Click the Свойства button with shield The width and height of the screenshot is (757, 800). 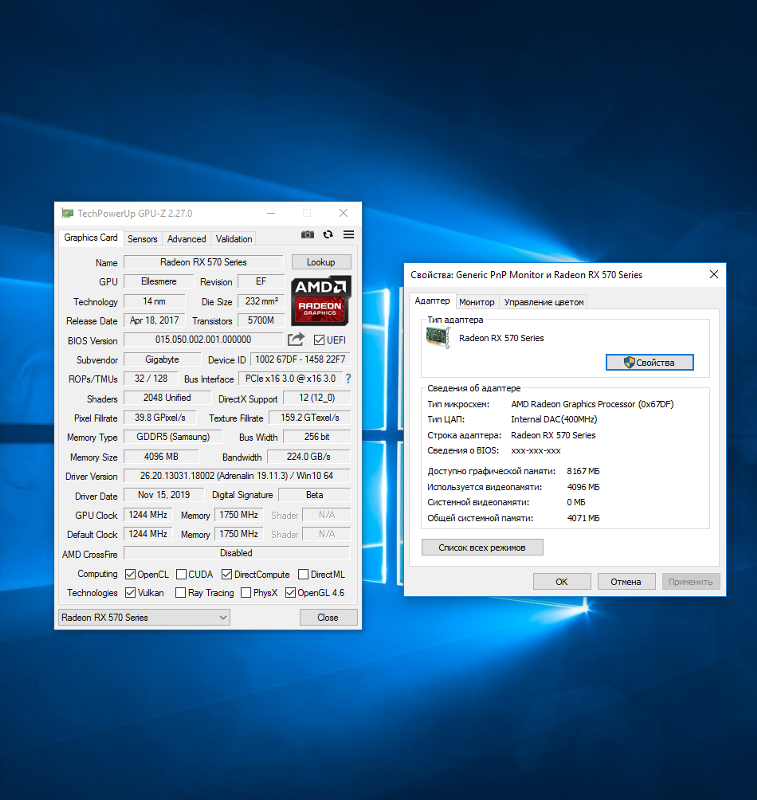(x=649, y=362)
